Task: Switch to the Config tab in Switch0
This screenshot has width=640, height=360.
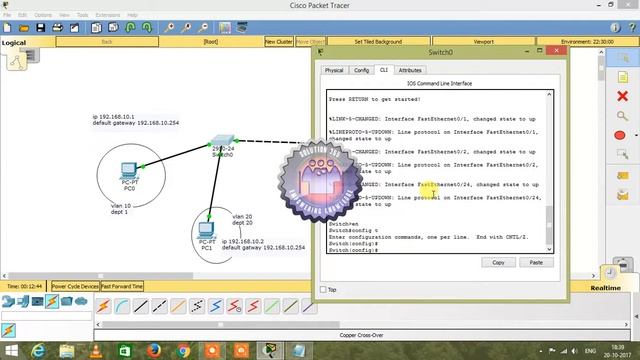Action: (x=361, y=70)
